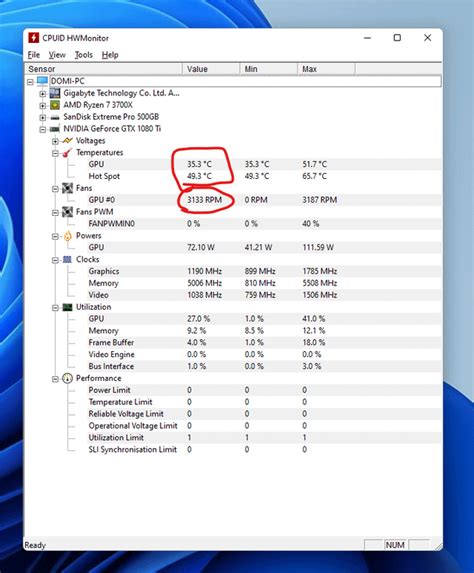Click the SanDisk Extreme Pro drive icon

55,117
